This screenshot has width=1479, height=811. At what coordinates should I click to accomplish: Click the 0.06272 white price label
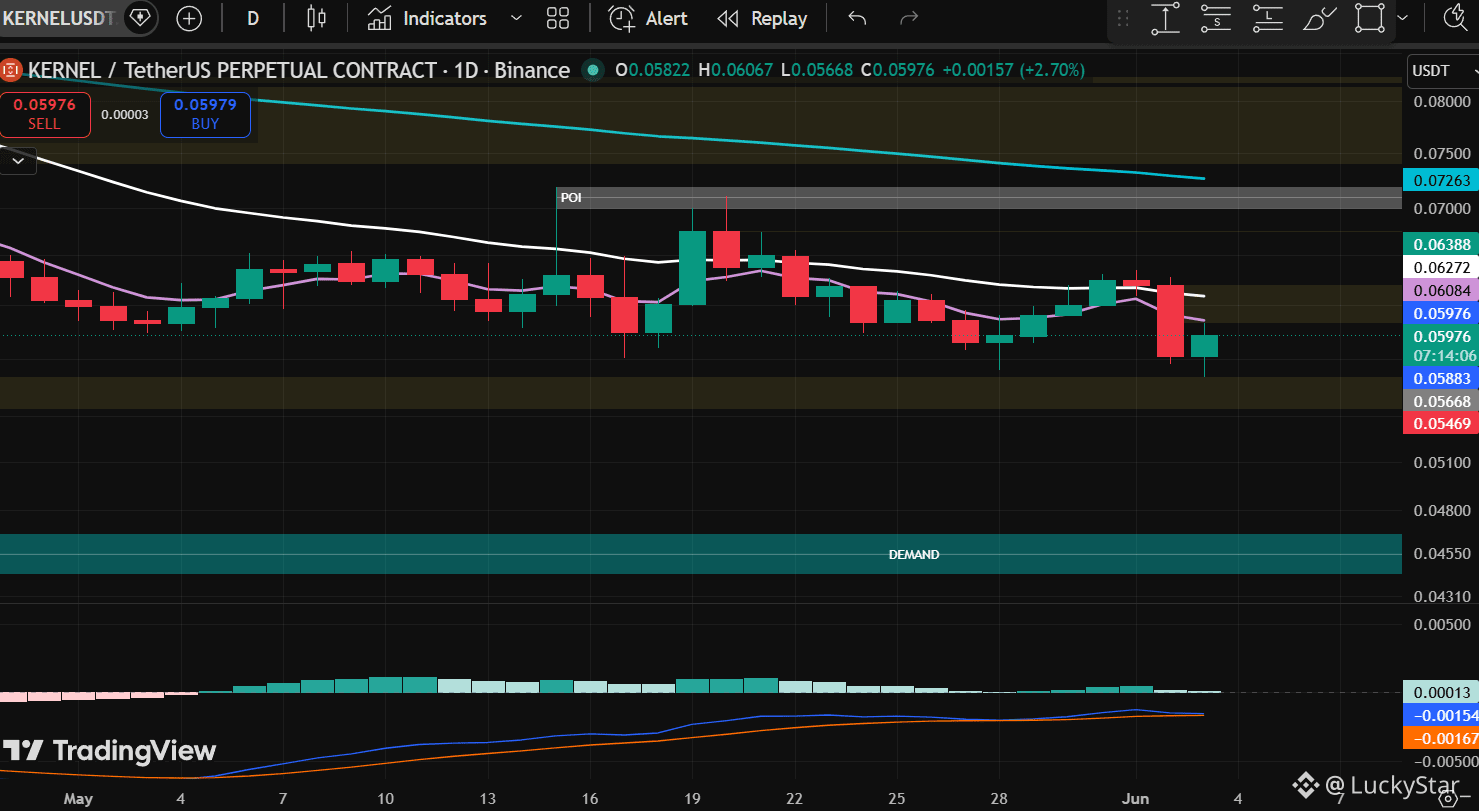1441,267
